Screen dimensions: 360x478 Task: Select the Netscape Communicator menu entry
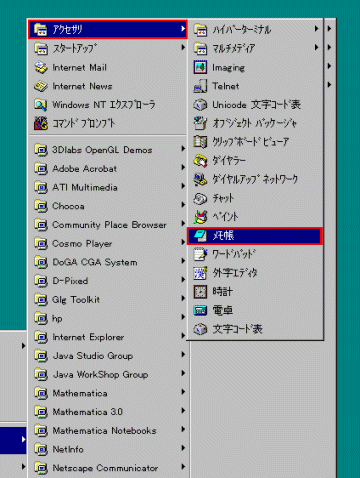coord(108,468)
